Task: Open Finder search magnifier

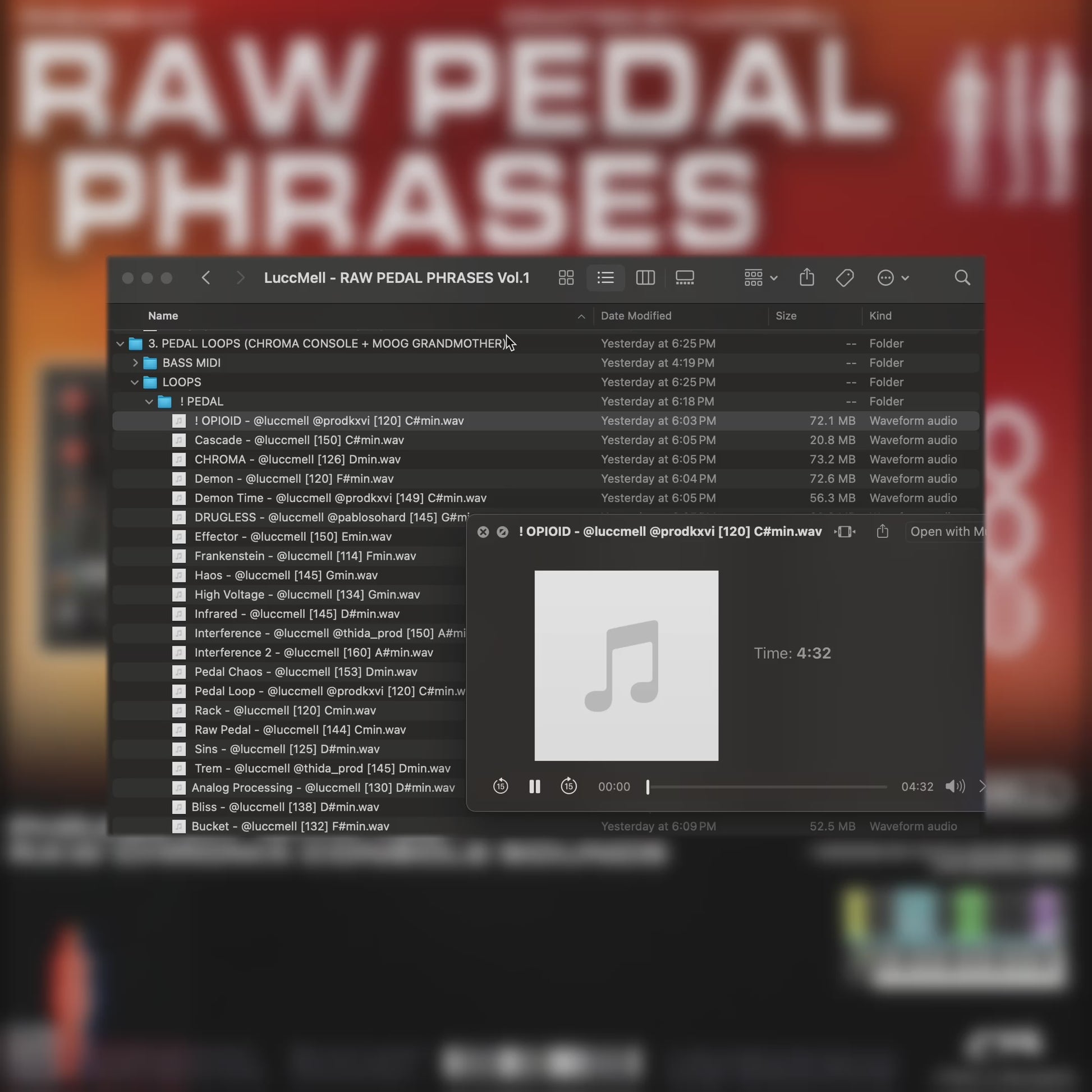Action: point(962,278)
